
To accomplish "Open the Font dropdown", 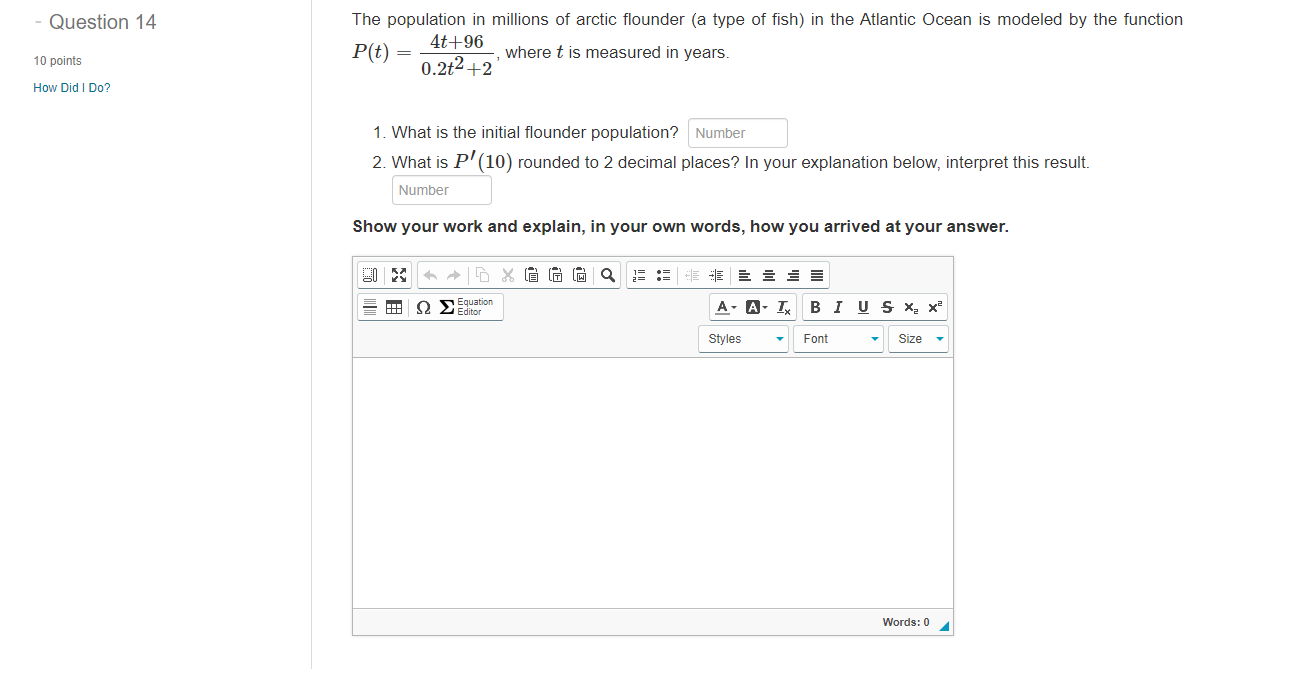I will click(x=838, y=338).
